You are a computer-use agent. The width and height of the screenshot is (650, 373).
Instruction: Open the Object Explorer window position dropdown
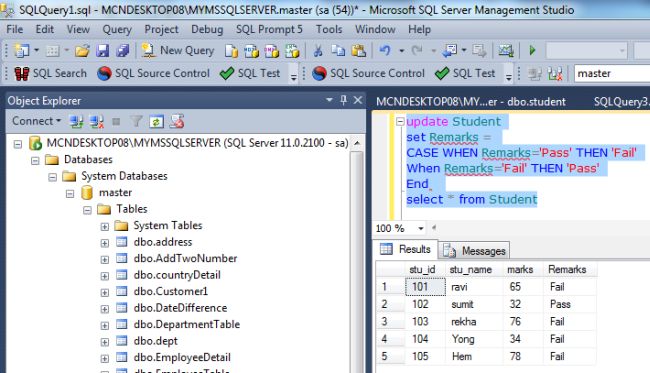click(x=329, y=100)
